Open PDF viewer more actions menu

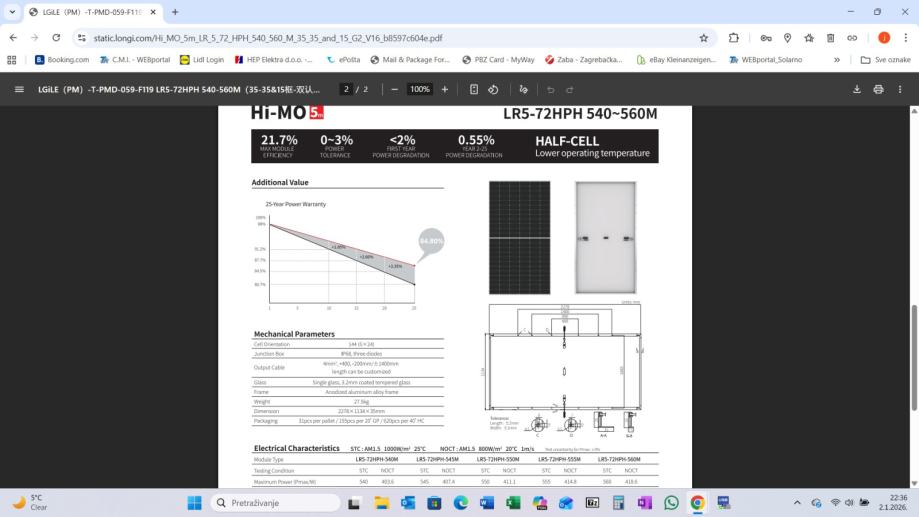900,89
